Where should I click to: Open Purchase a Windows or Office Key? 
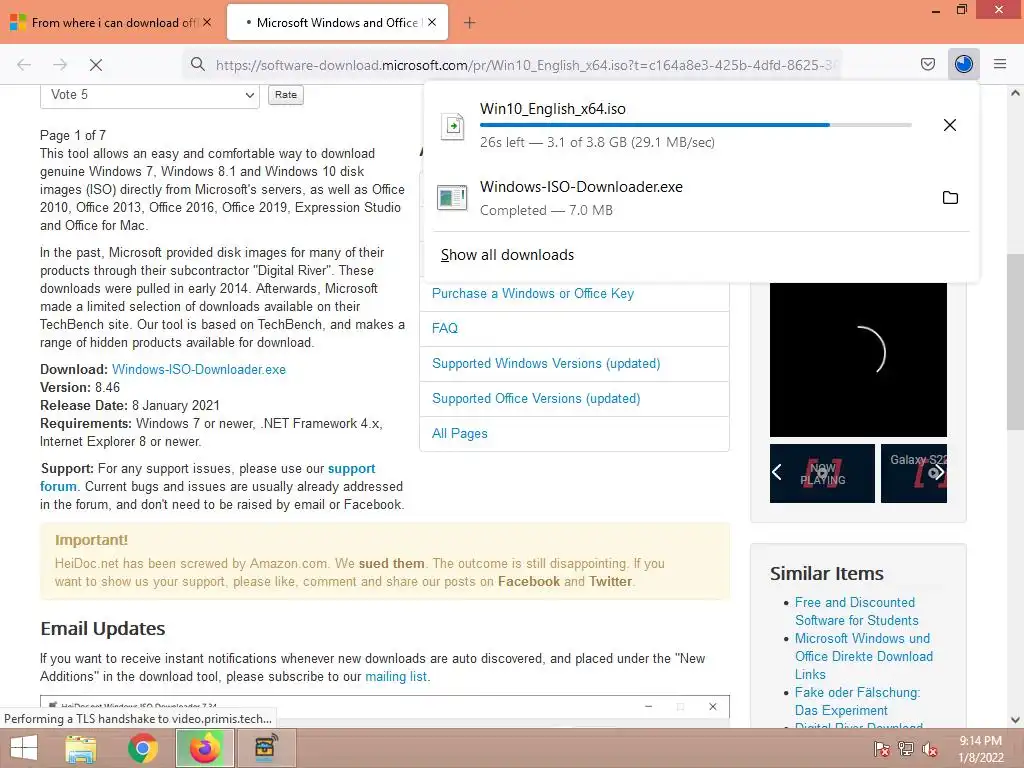pos(533,294)
